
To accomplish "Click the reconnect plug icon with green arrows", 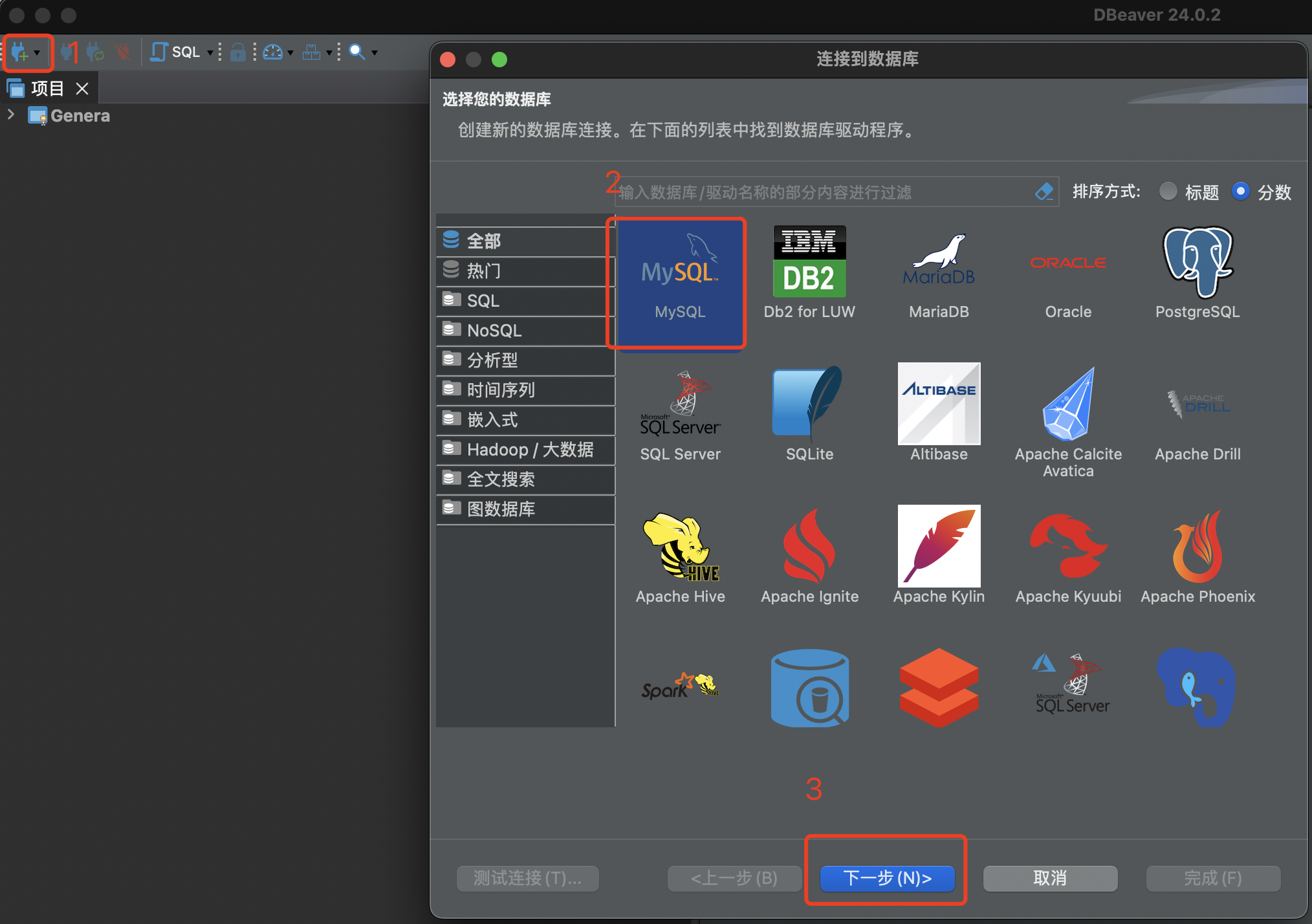I will (95, 52).
